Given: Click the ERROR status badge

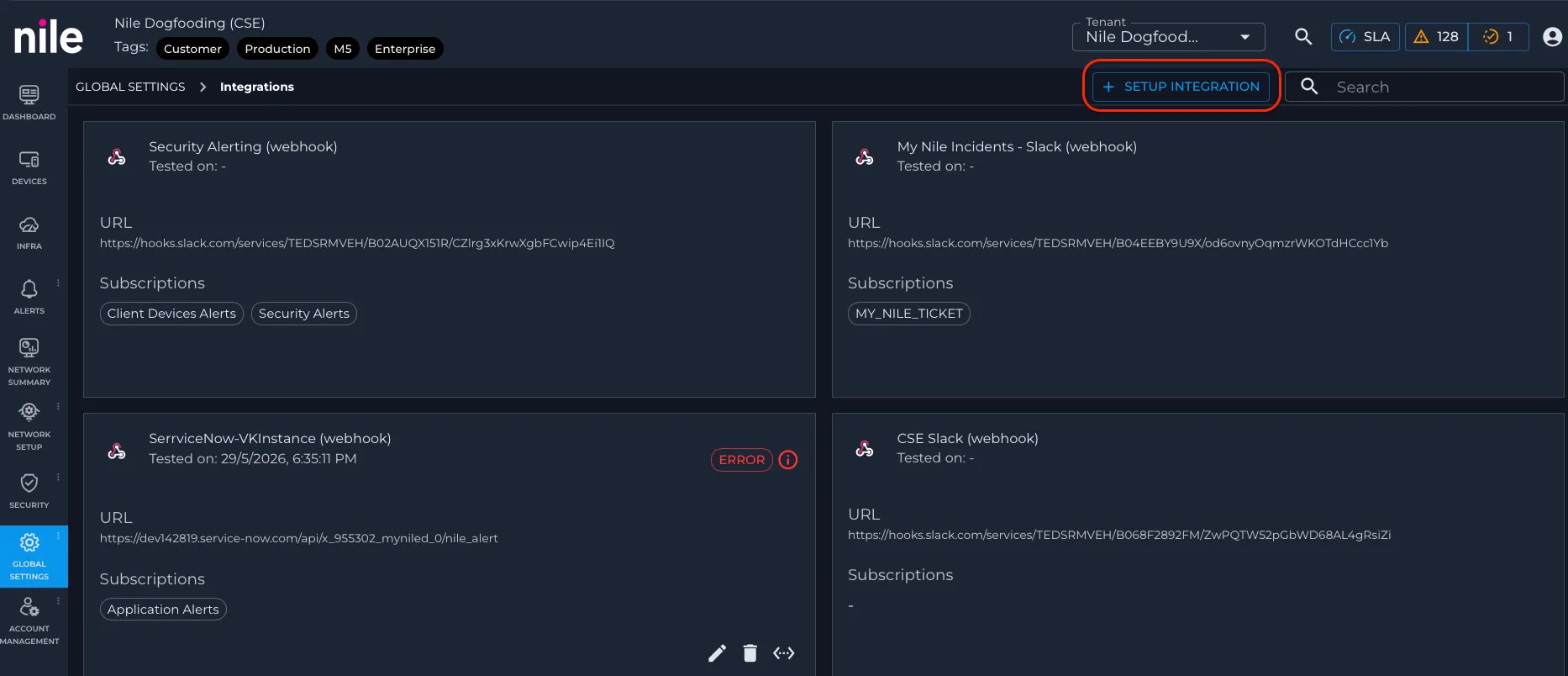Looking at the screenshot, I should 741,460.
